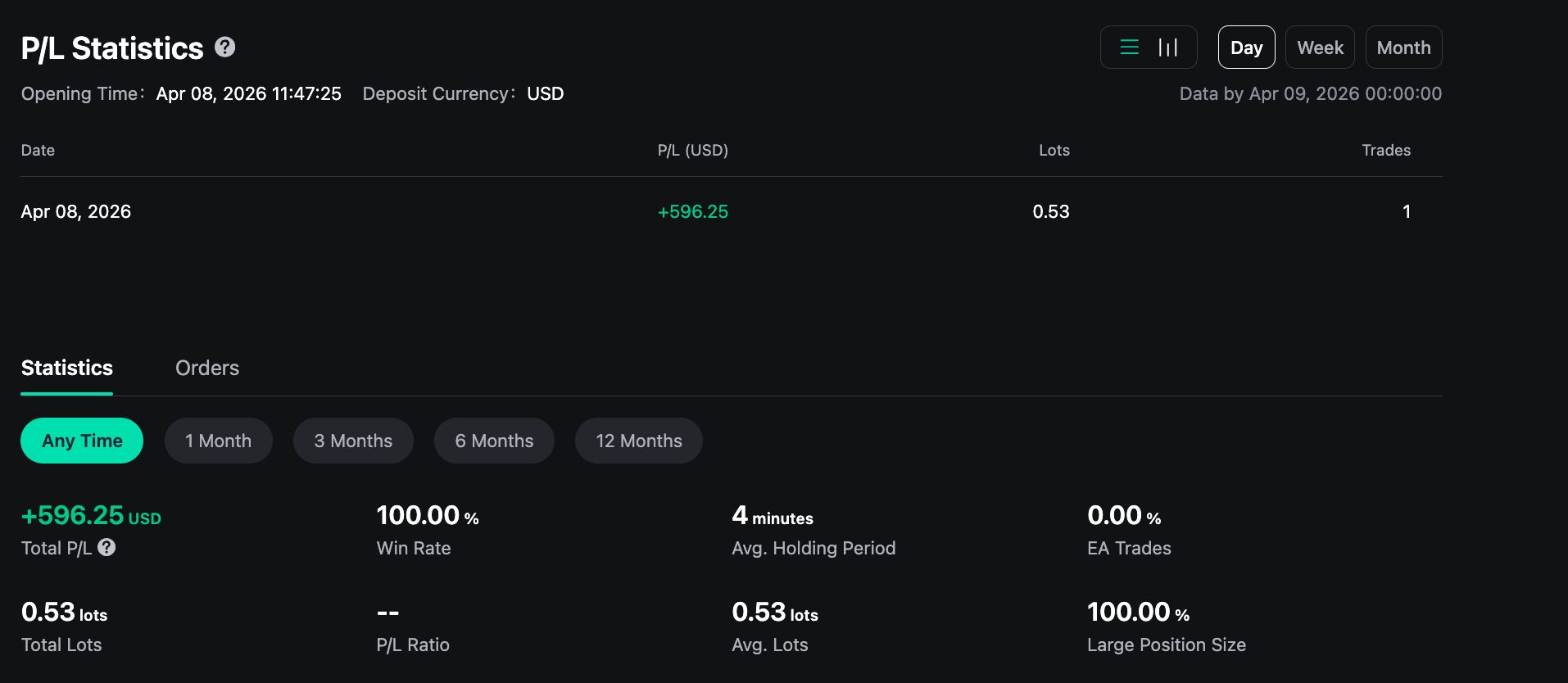Viewport: 1568px width, 683px height.
Task: Click the +596.25 value in the table row
Action: point(692,211)
